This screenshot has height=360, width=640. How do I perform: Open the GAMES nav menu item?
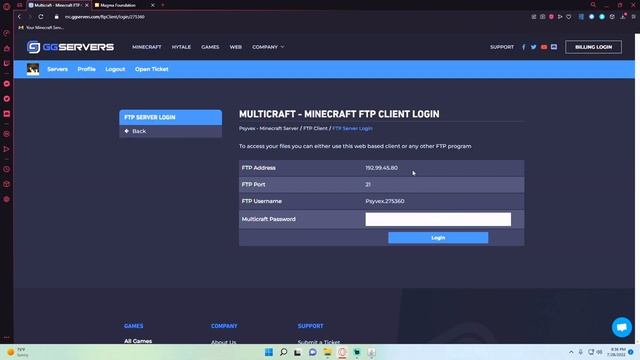coord(210,47)
